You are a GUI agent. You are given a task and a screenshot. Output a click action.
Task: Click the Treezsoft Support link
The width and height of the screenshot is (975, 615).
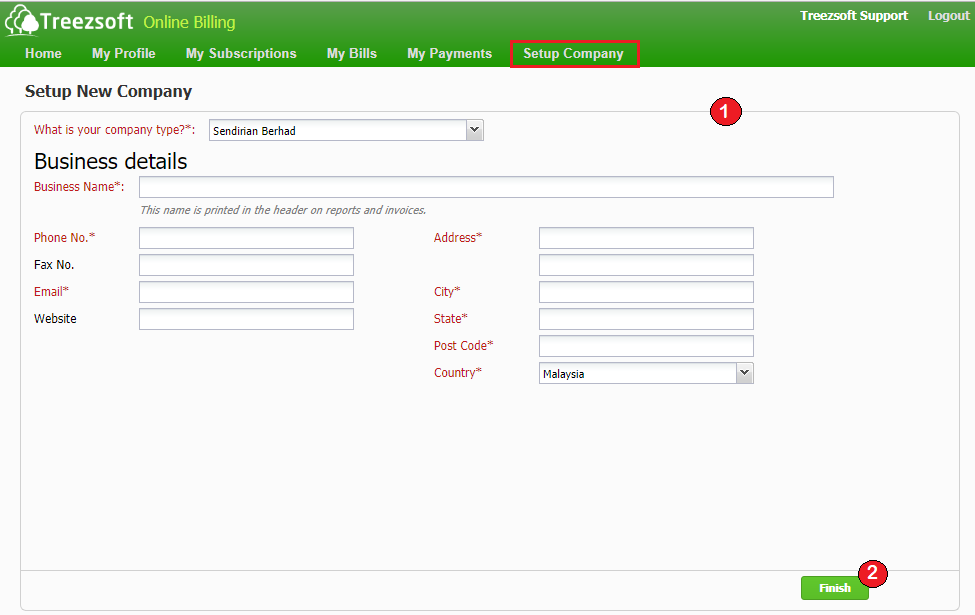click(x=853, y=16)
